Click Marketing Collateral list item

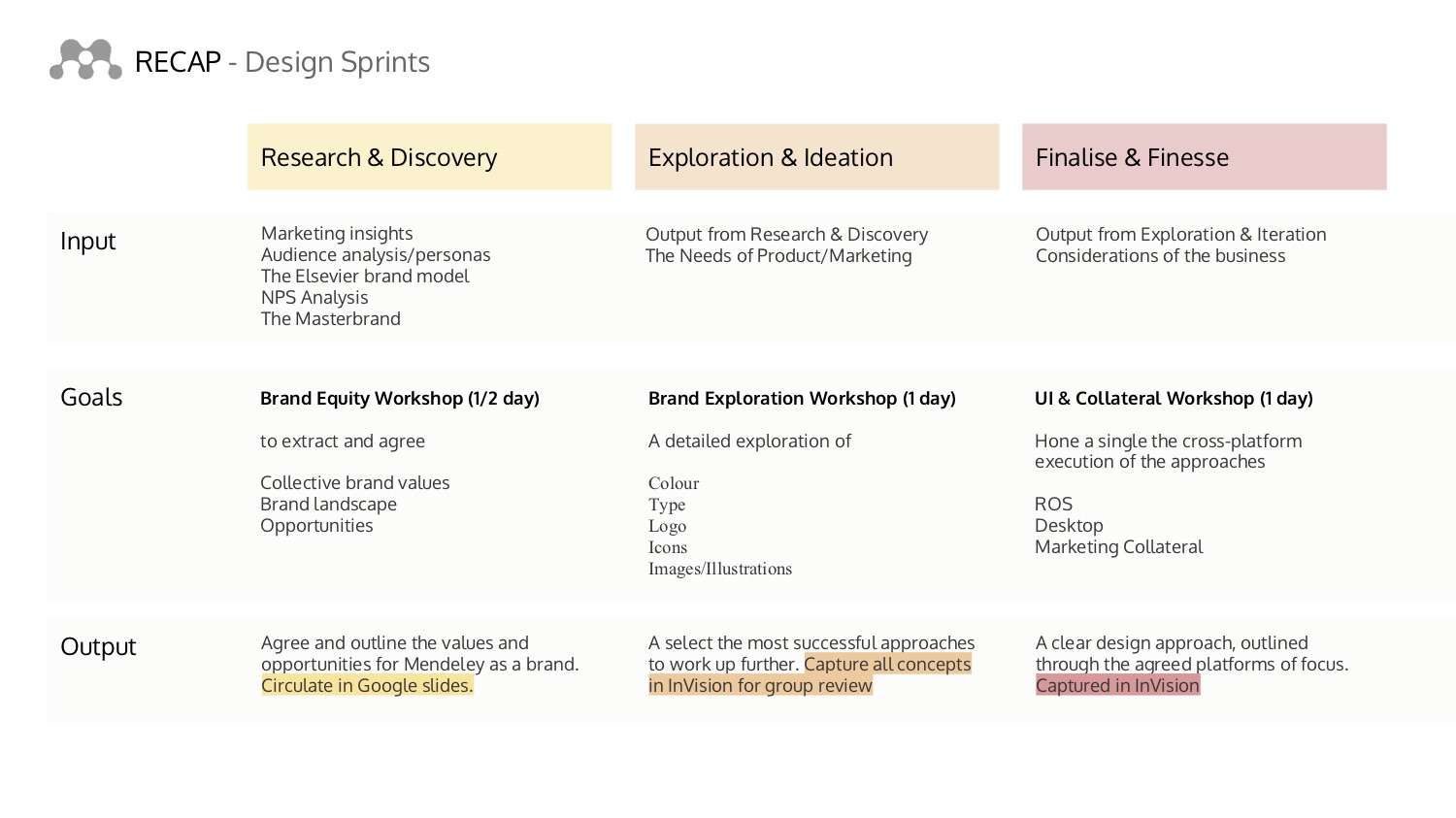point(1119,547)
